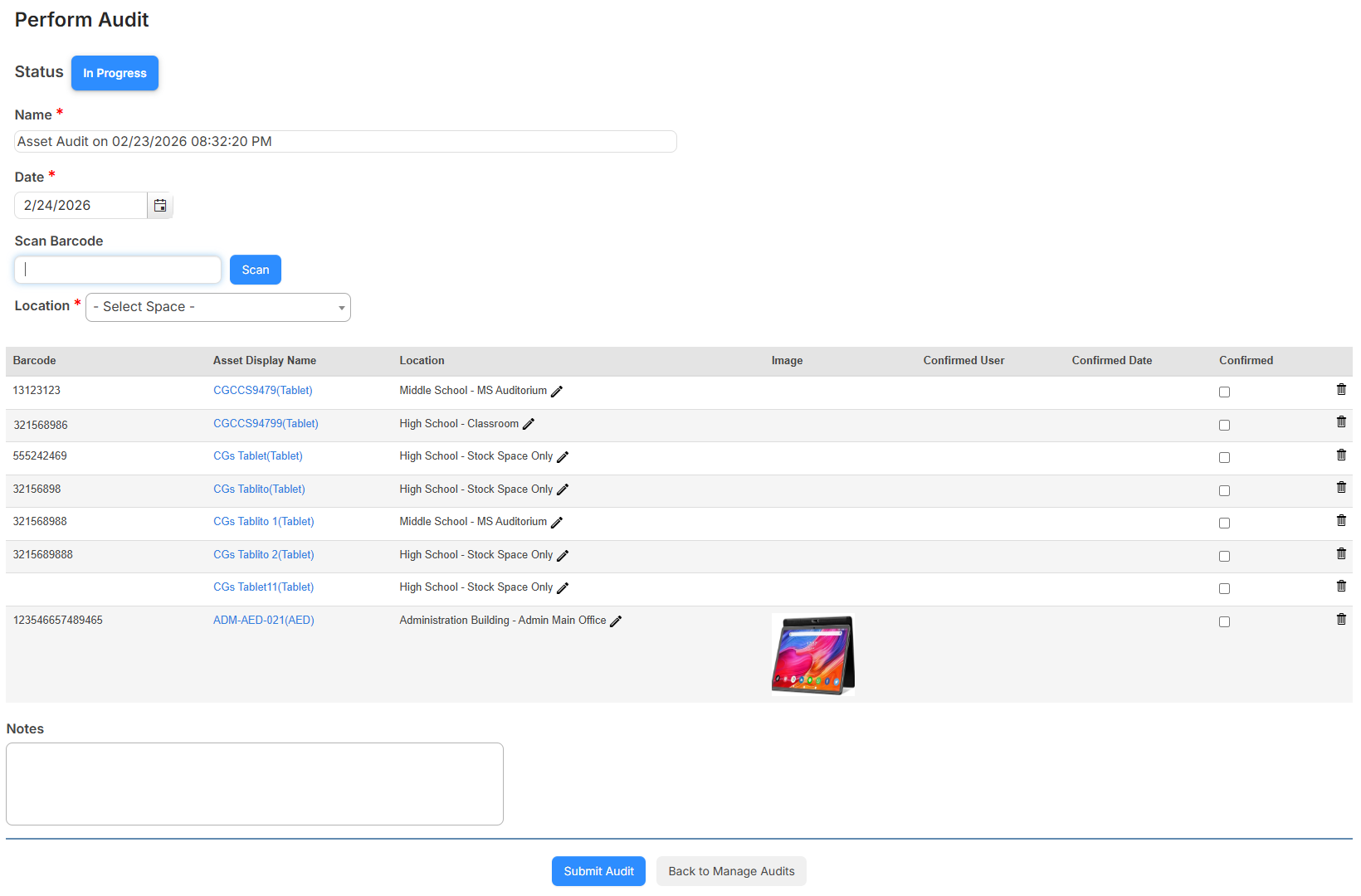1361x896 pixels.
Task: Open the CGCCS9479 asset link
Action: coord(262,390)
